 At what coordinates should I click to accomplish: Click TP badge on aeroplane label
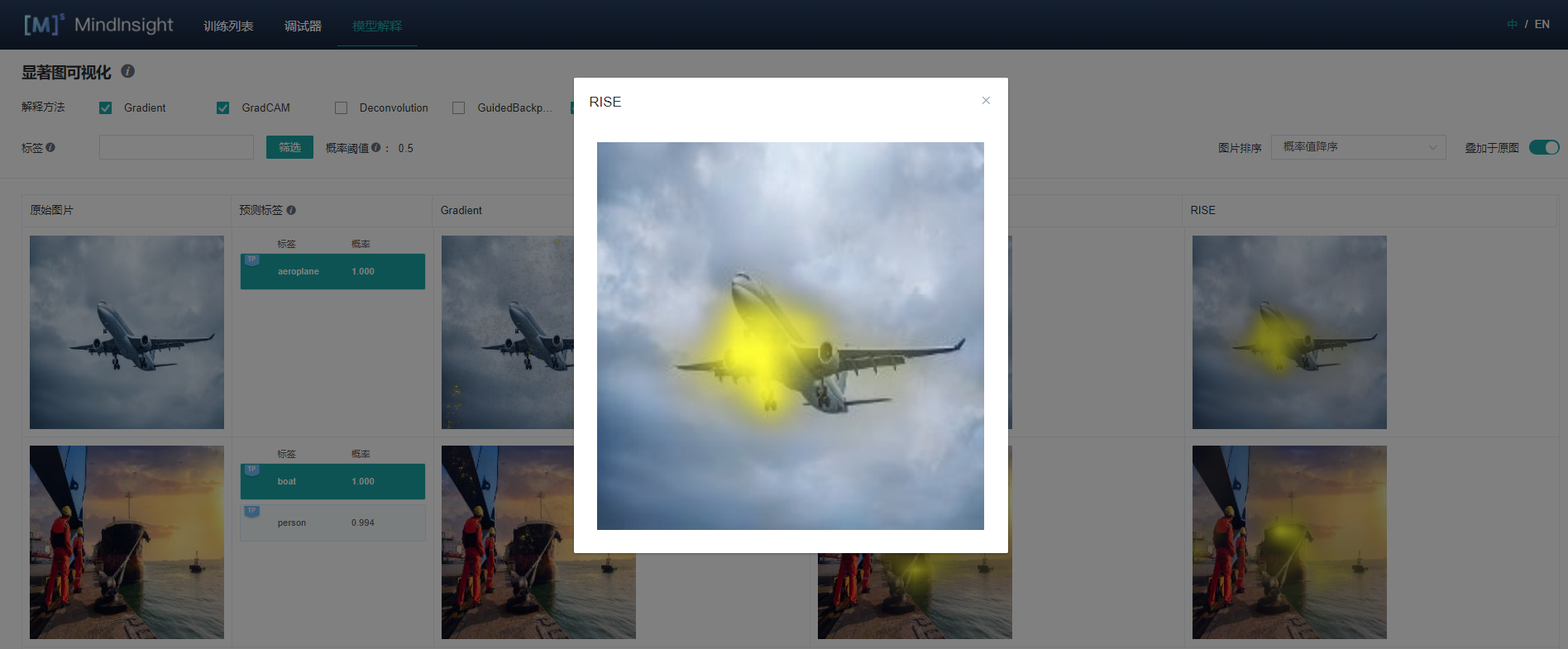coord(252,260)
